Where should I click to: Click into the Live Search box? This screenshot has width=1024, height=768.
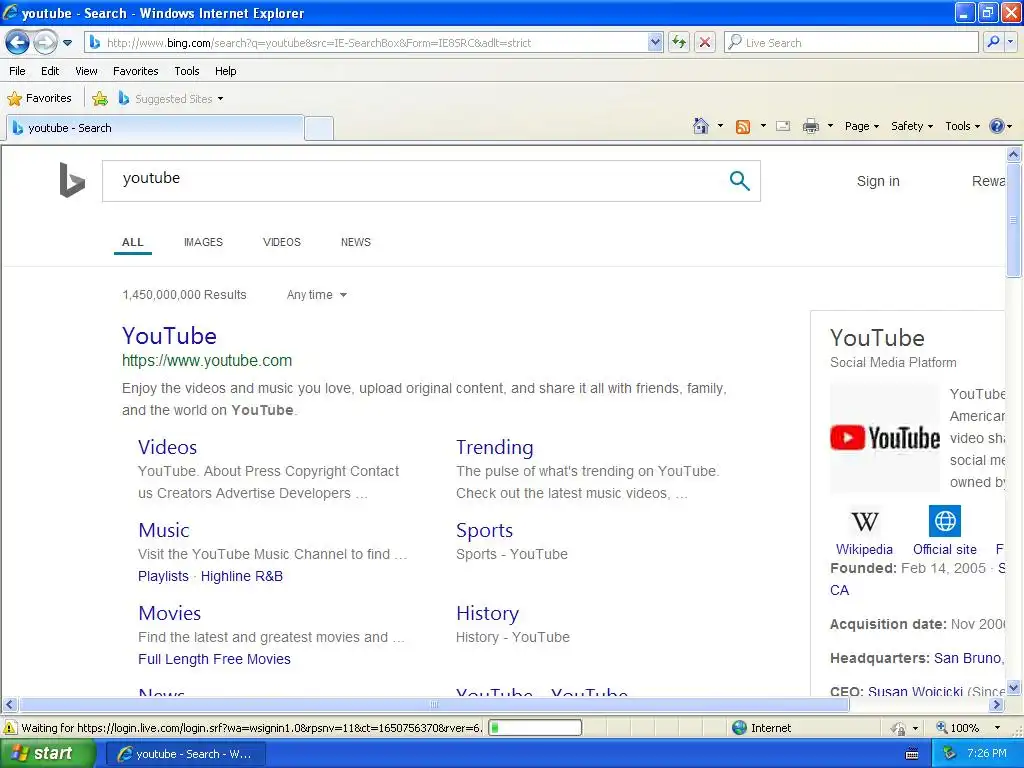click(x=851, y=43)
